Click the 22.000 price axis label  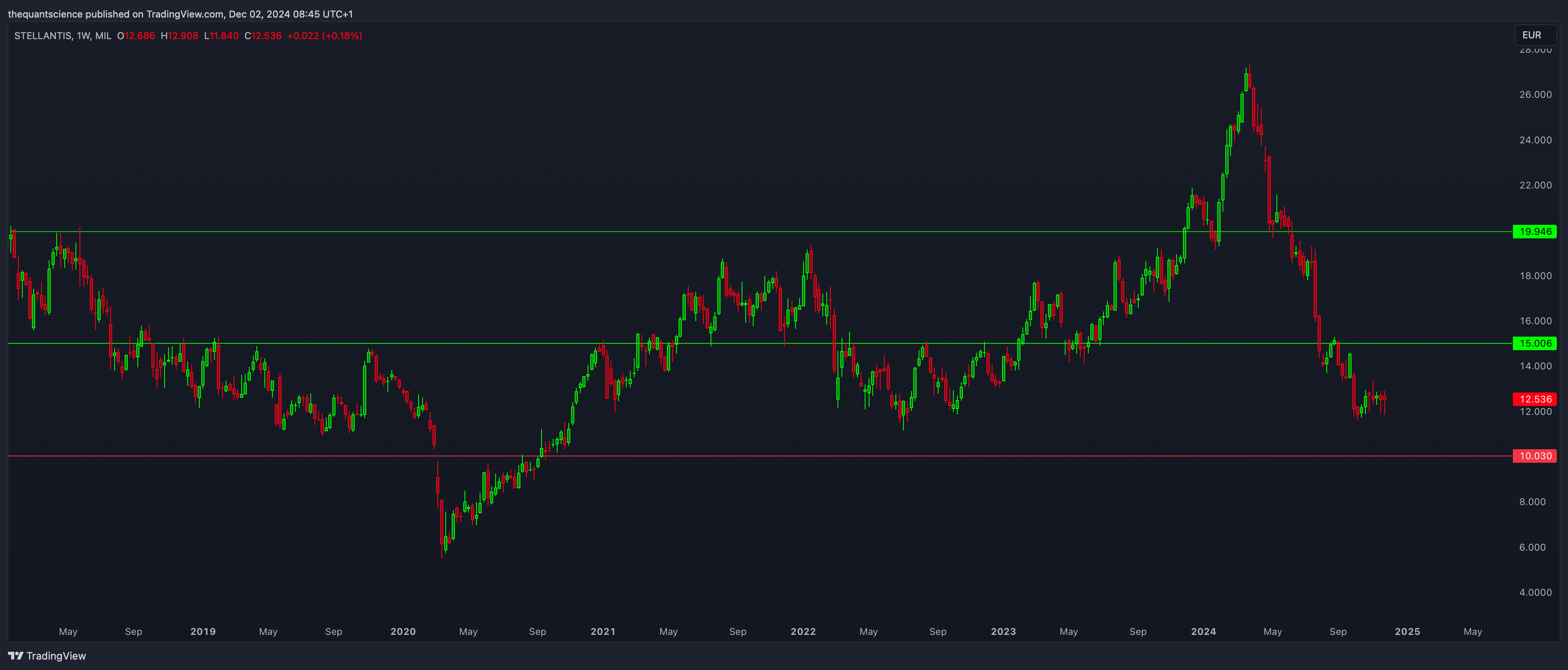pyautogui.click(x=1535, y=185)
